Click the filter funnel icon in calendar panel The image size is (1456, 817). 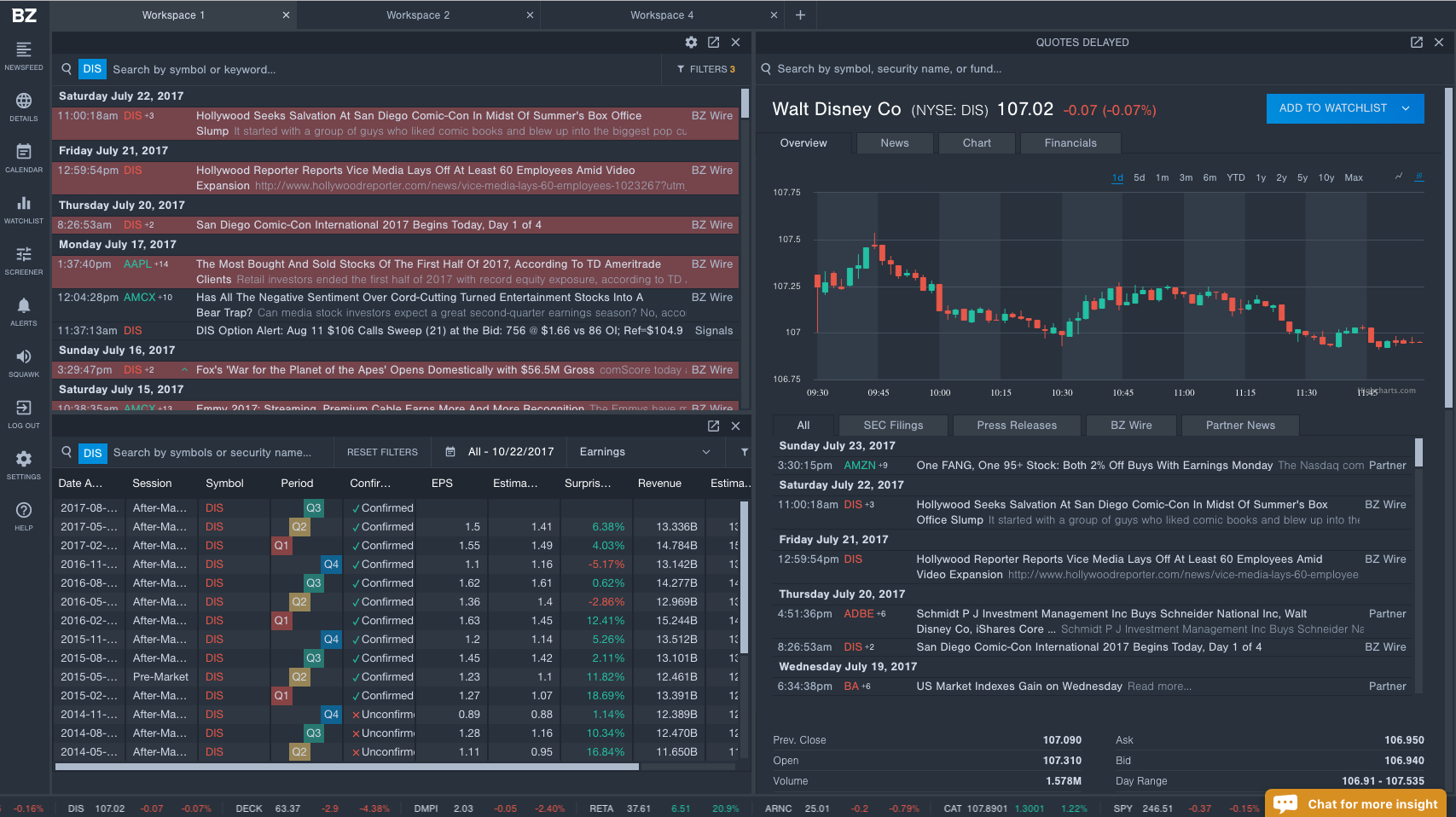744,452
